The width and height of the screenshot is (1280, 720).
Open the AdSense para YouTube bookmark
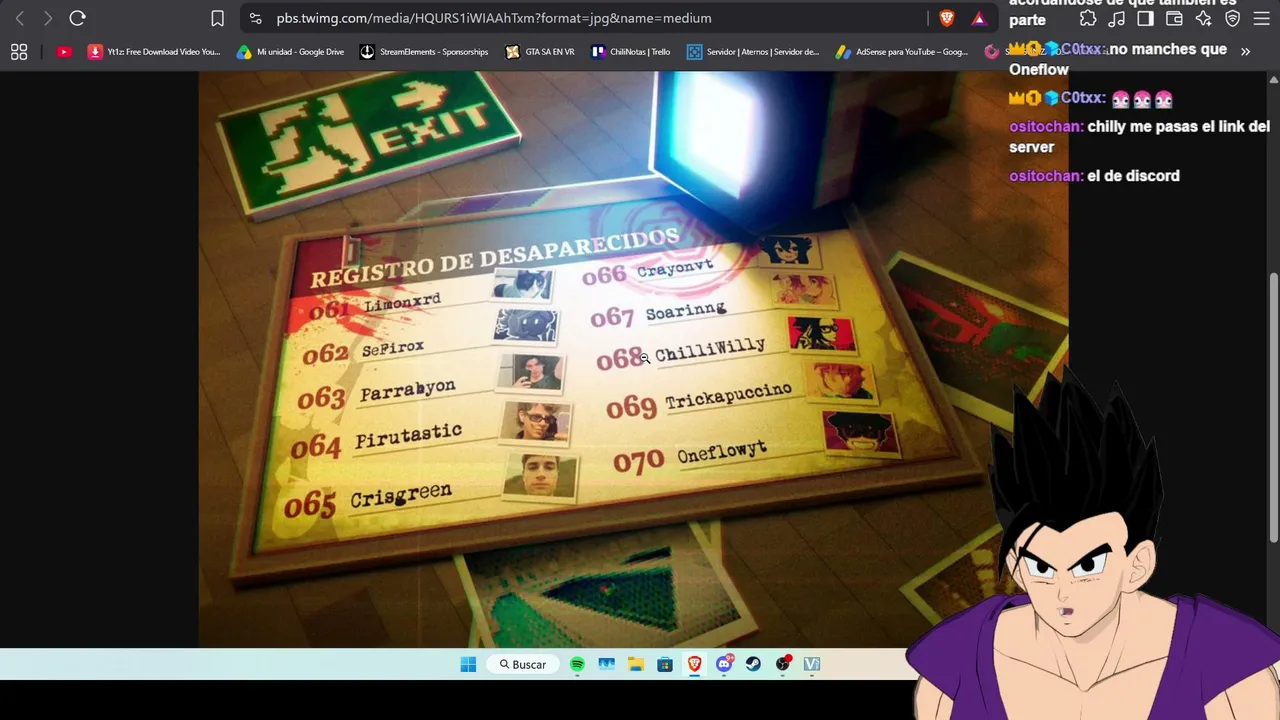(902, 52)
